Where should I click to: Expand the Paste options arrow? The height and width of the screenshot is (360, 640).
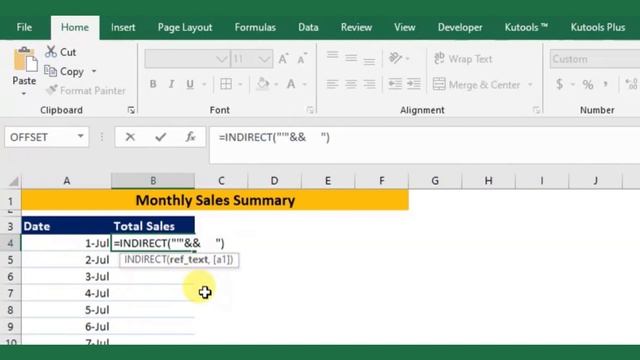tap(24, 94)
